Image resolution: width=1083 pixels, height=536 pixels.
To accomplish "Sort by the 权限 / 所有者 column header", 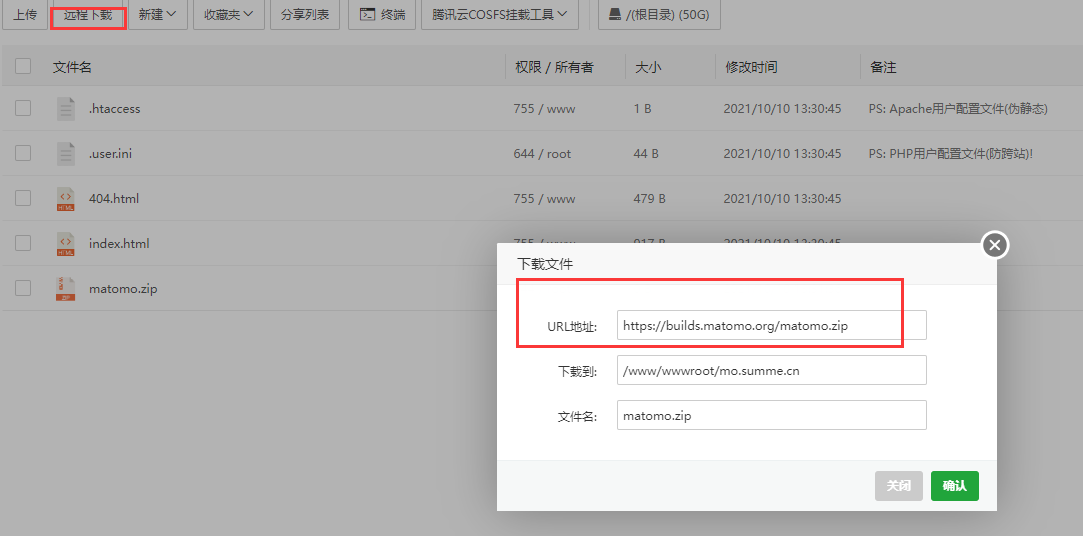I will click(555, 67).
